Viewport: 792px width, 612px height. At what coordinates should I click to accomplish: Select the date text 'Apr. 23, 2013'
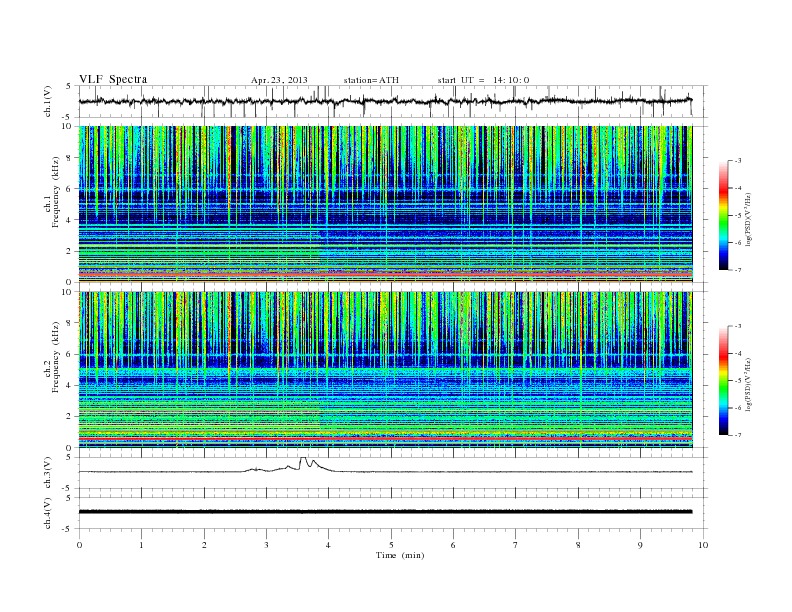[x=279, y=80]
